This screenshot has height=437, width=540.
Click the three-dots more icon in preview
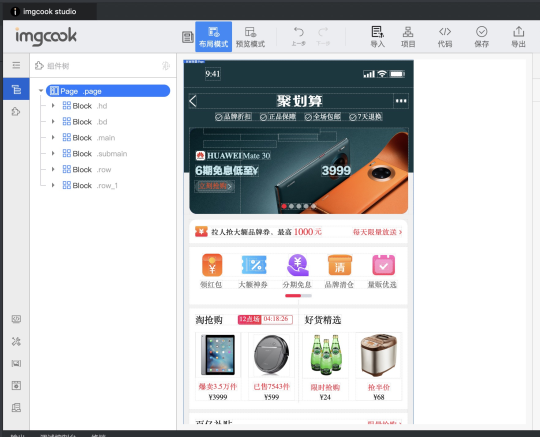401,101
